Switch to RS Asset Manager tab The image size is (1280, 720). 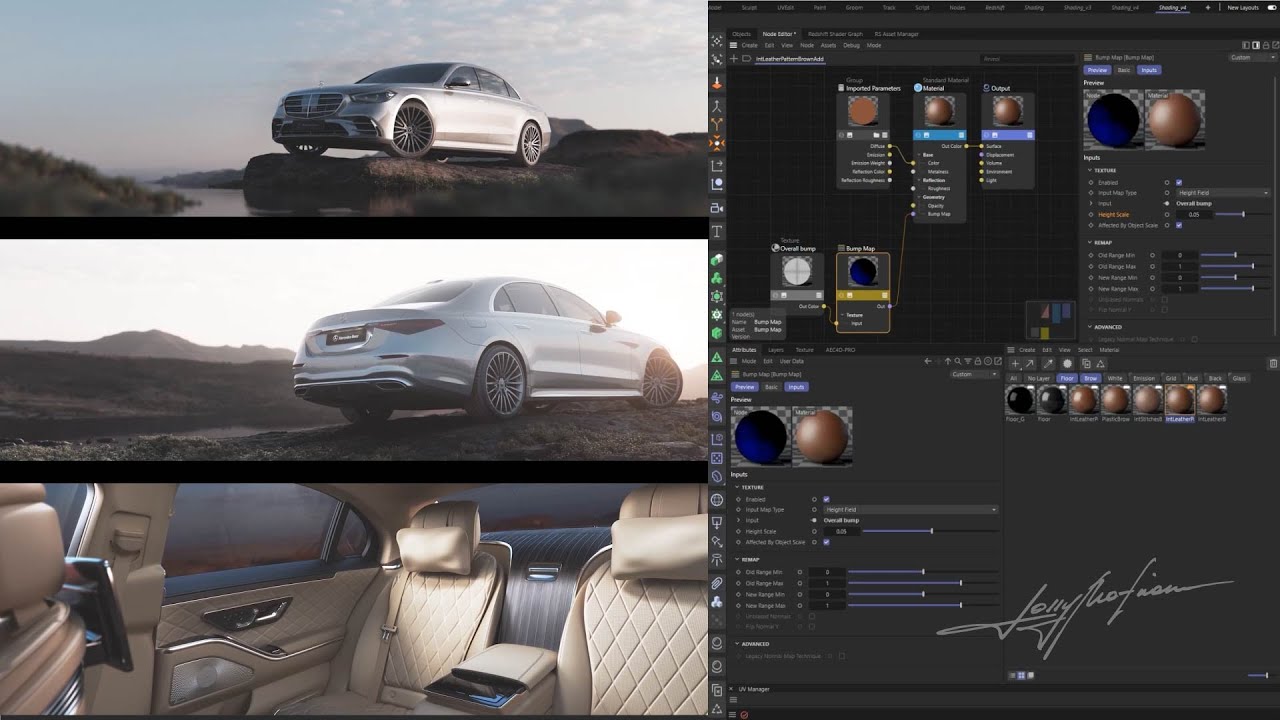tap(897, 34)
